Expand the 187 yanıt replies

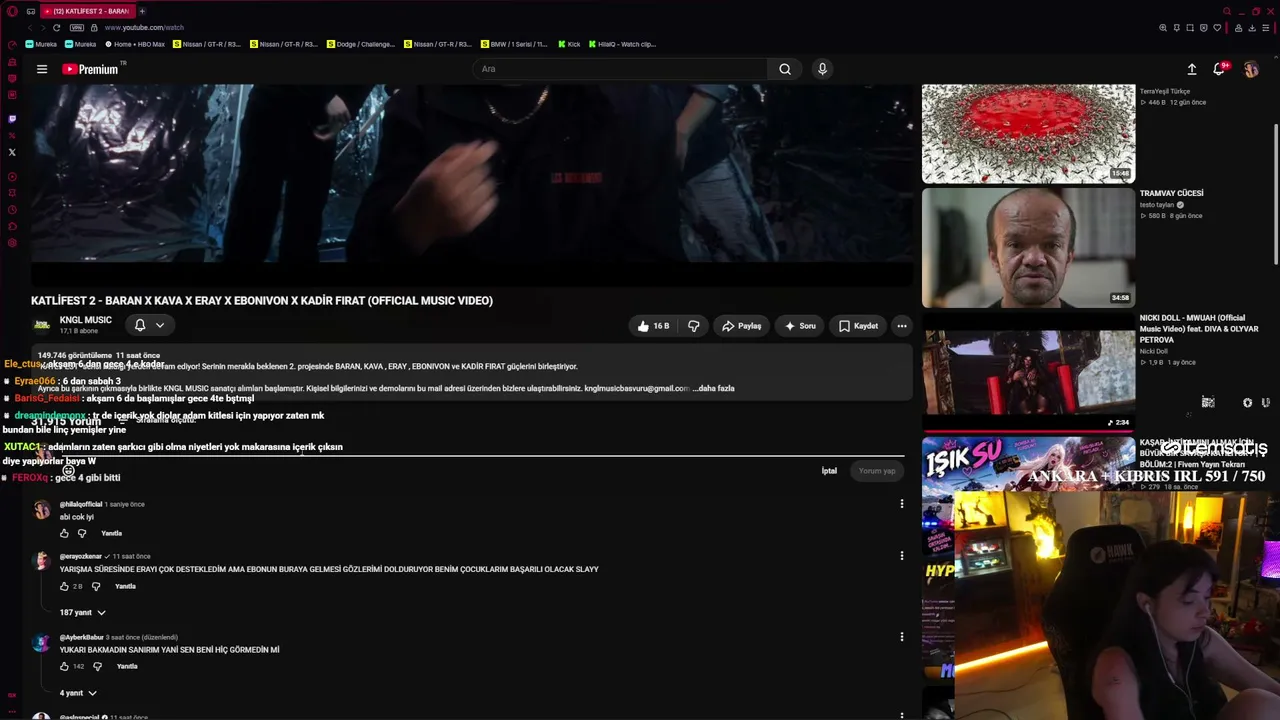pos(83,612)
